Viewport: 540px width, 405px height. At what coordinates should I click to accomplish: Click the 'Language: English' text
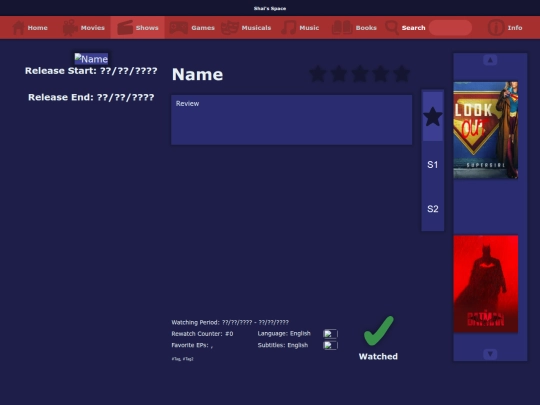[x=284, y=333]
